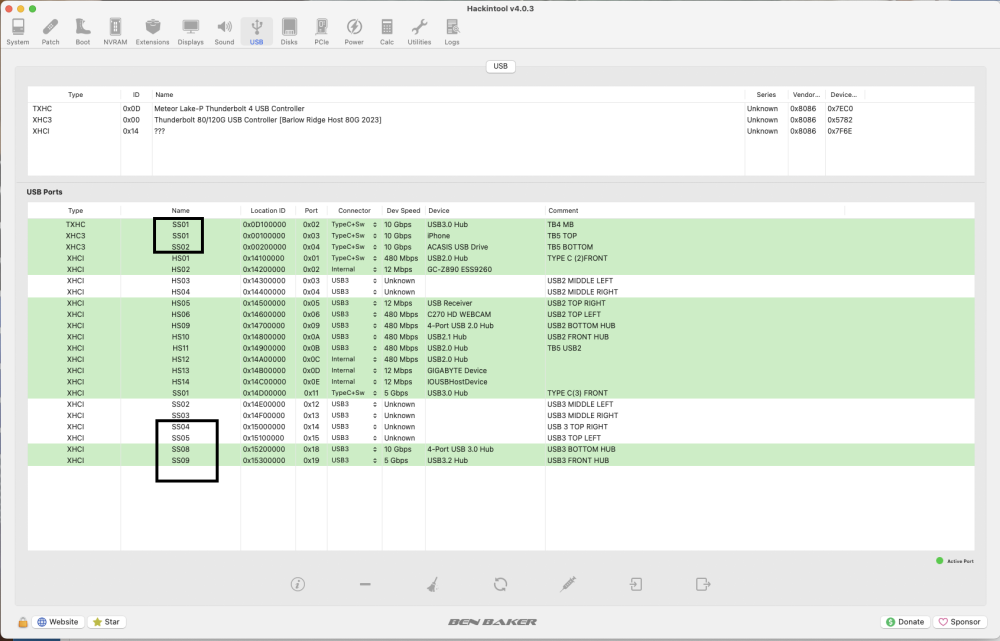
Task: Click the GIGABYTE Device cell
Action: coord(457,371)
